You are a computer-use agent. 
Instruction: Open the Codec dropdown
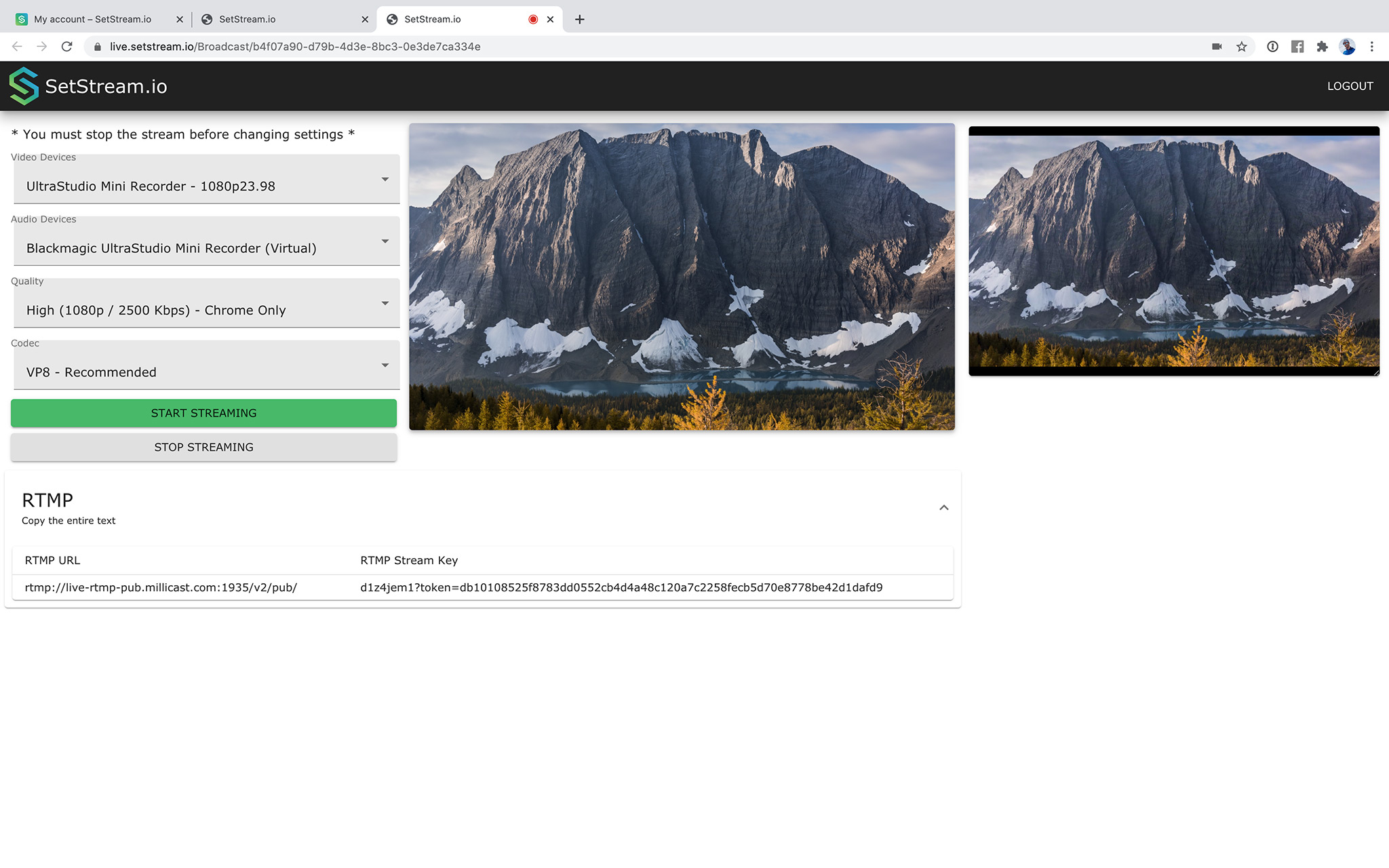[x=206, y=366]
